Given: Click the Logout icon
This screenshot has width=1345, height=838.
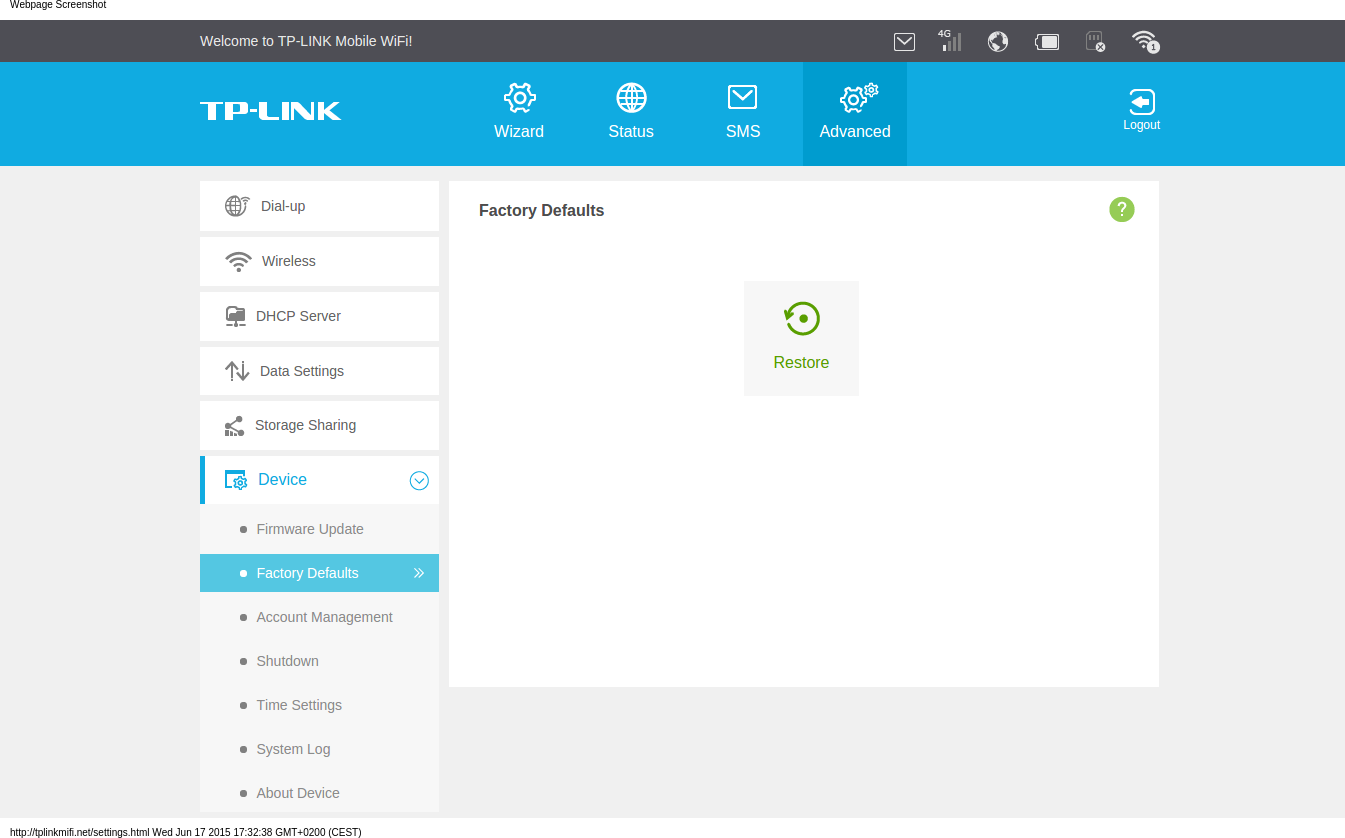Looking at the screenshot, I should (x=1141, y=109).
